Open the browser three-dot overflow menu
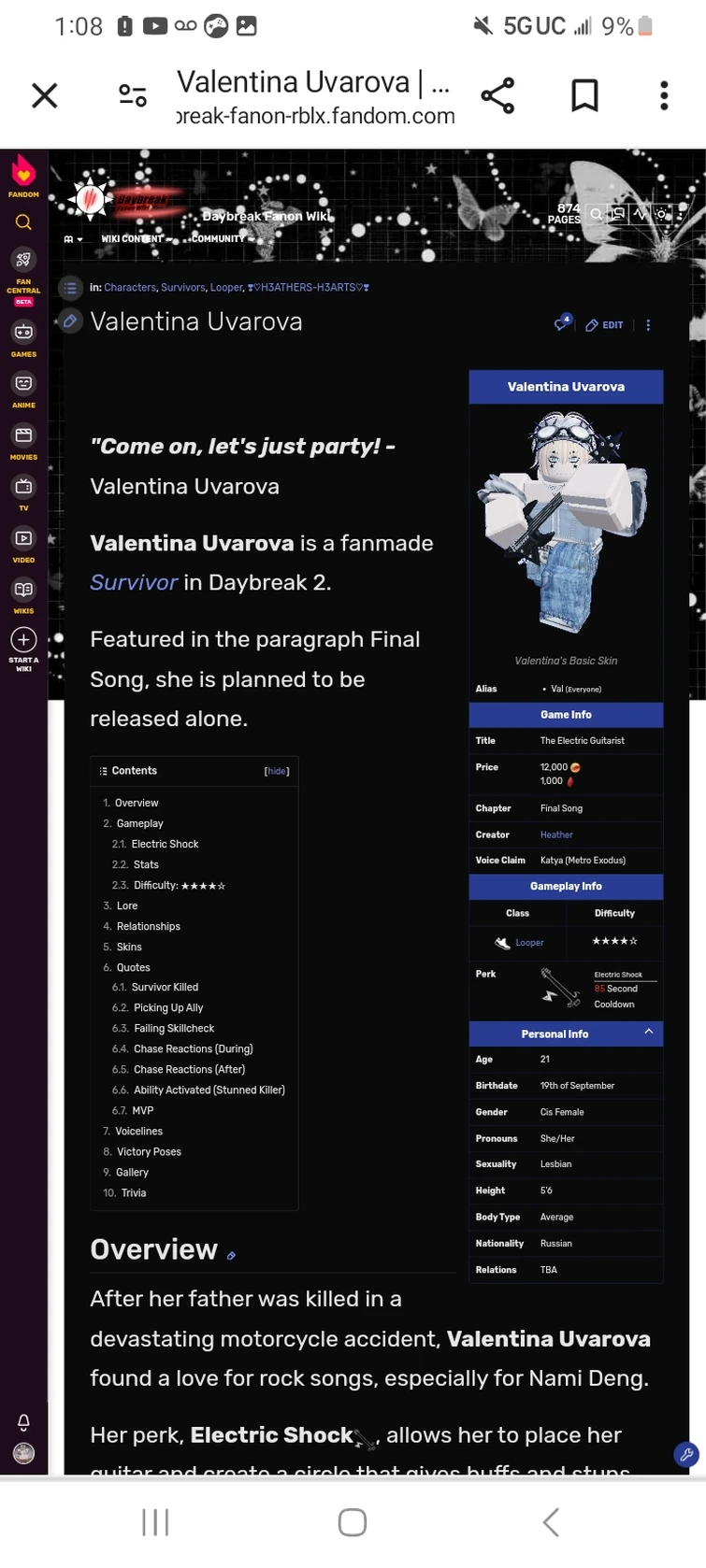 664,95
